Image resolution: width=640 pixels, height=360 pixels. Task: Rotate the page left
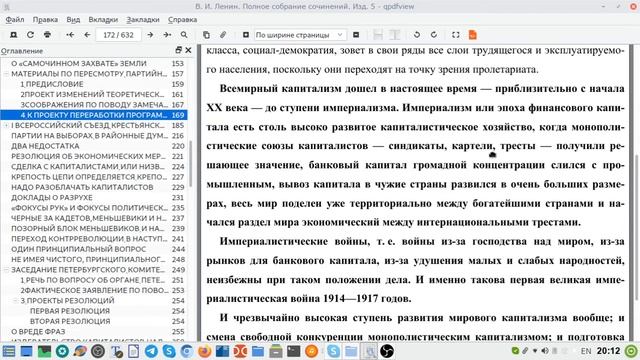[x=417, y=35]
